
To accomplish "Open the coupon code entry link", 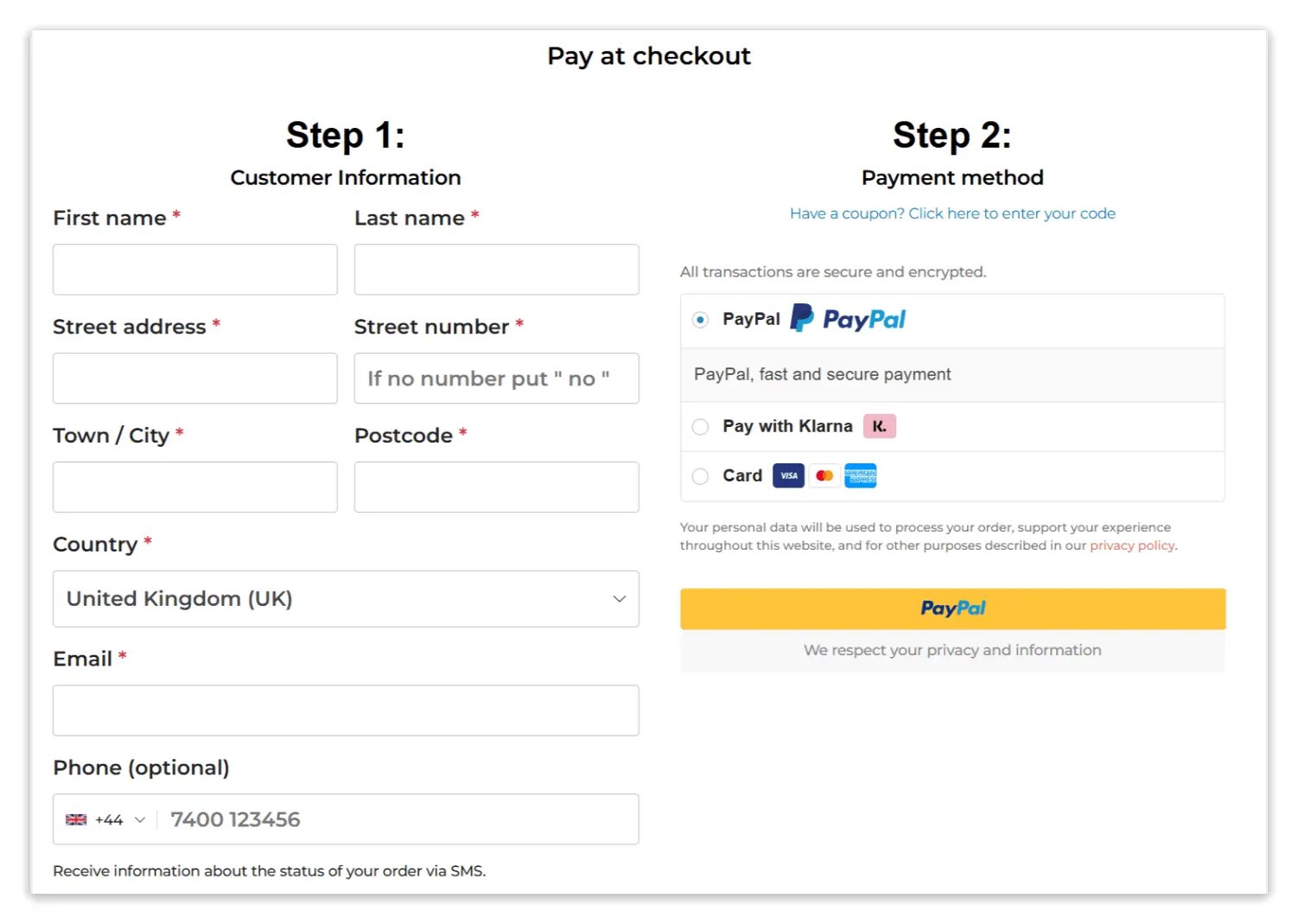I will (952, 213).
